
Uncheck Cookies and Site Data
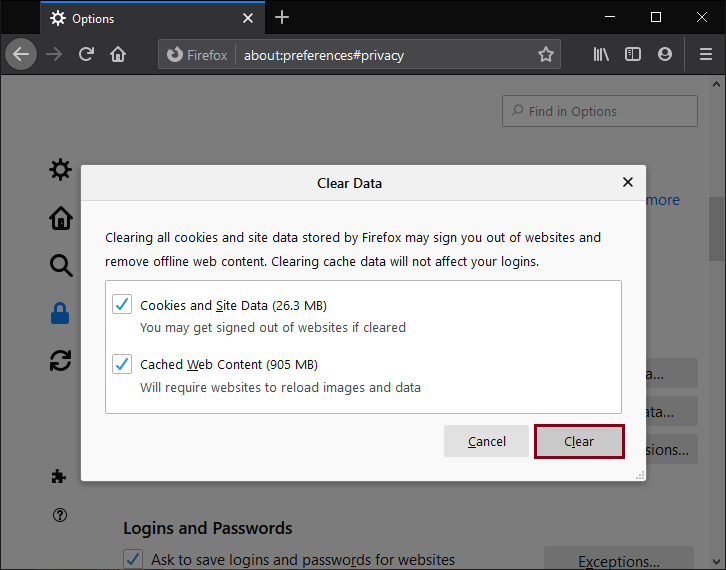[x=122, y=304]
